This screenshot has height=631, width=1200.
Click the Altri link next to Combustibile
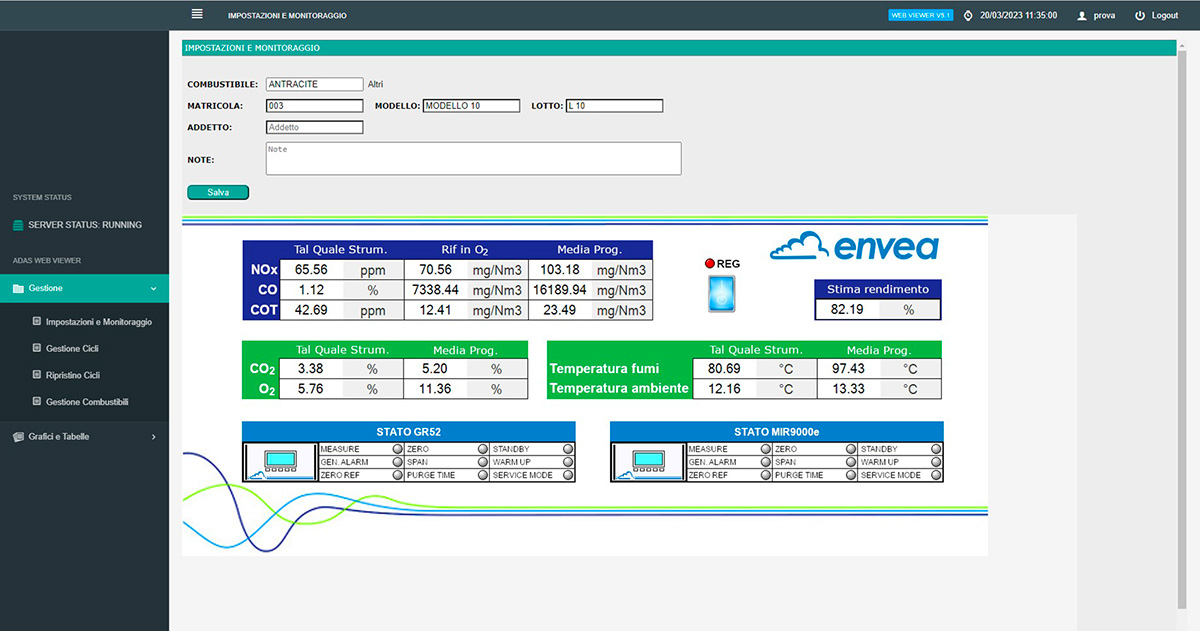(x=375, y=85)
